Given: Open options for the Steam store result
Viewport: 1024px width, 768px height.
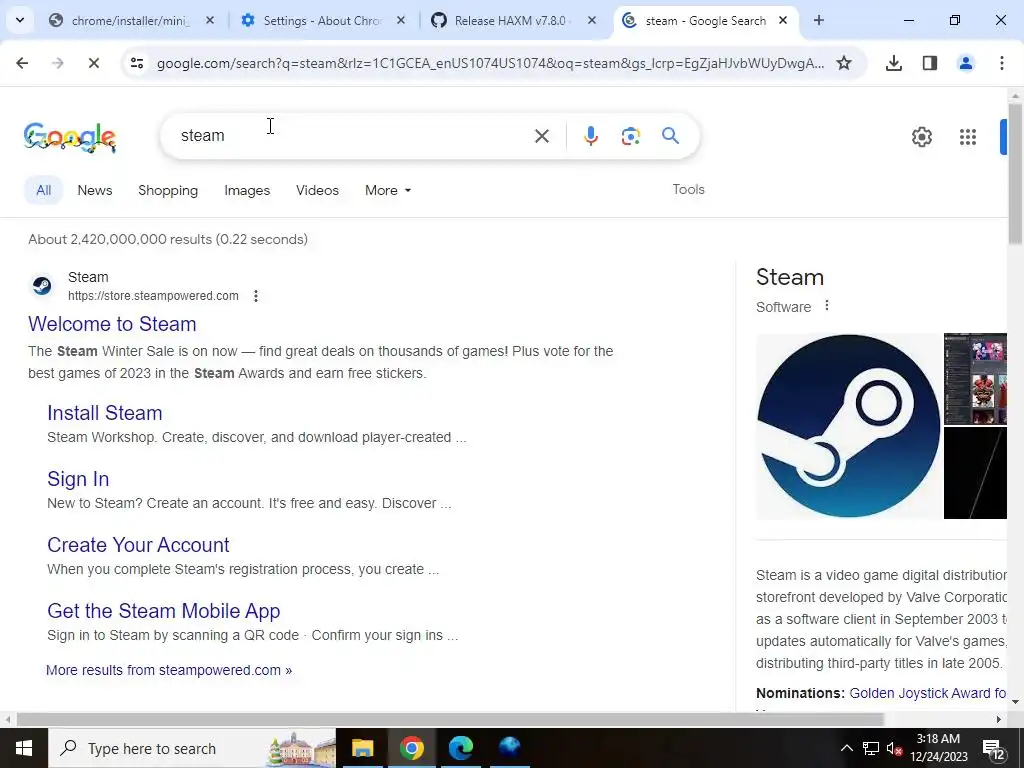Looking at the screenshot, I should [256, 296].
